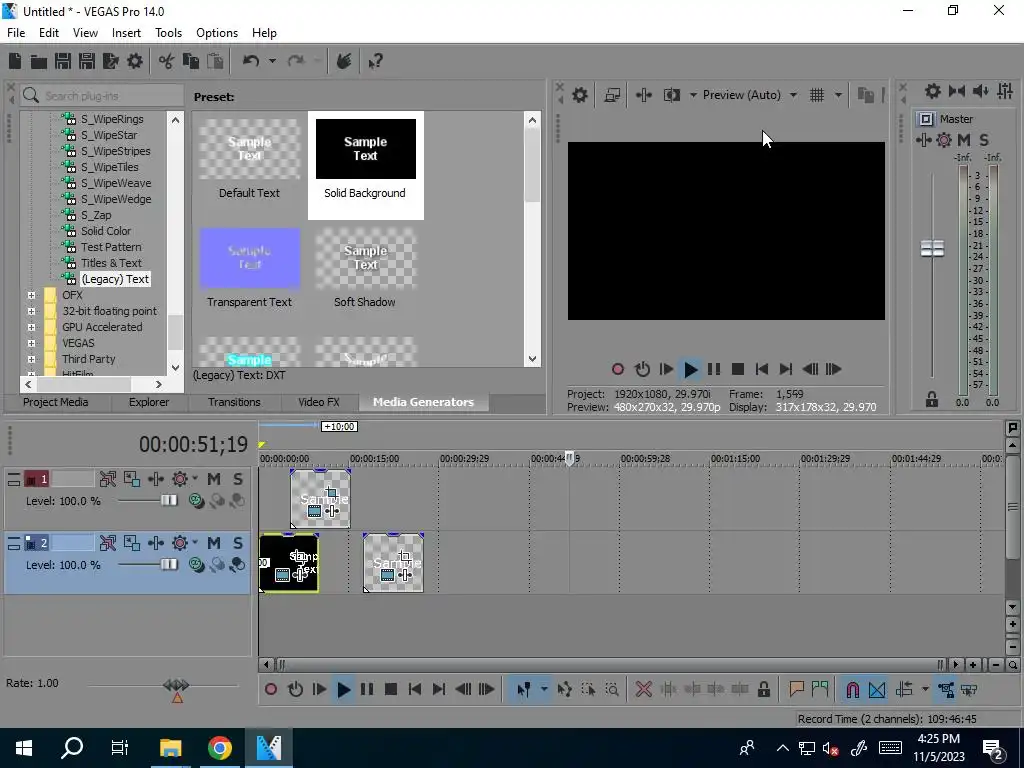Insert marker with flag icon in timeline toolbar
The height and width of the screenshot is (768, 1024).
[x=796, y=690]
